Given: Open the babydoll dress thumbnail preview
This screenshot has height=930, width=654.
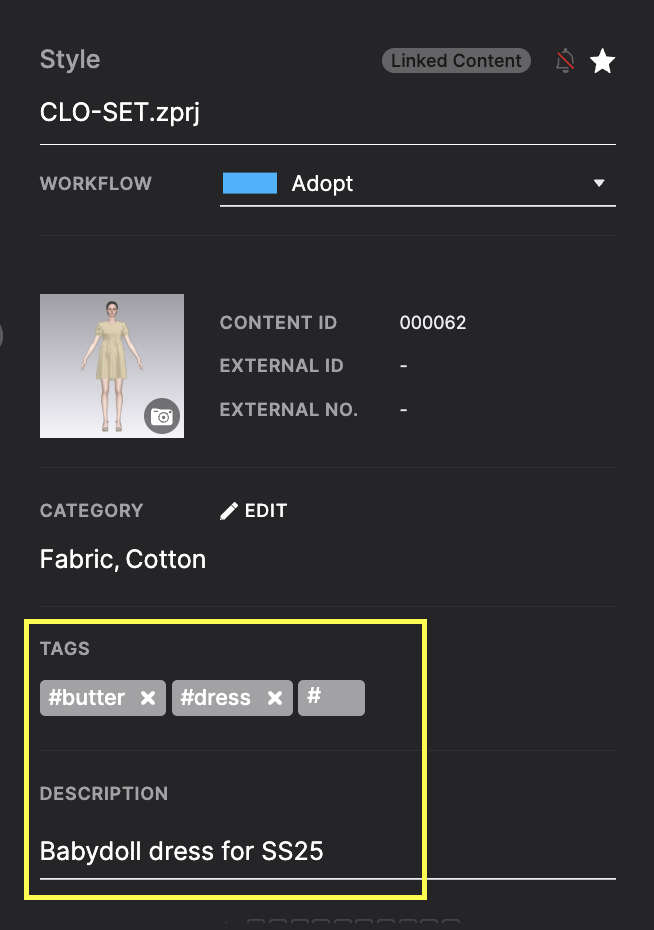Looking at the screenshot, I should 111,366.
